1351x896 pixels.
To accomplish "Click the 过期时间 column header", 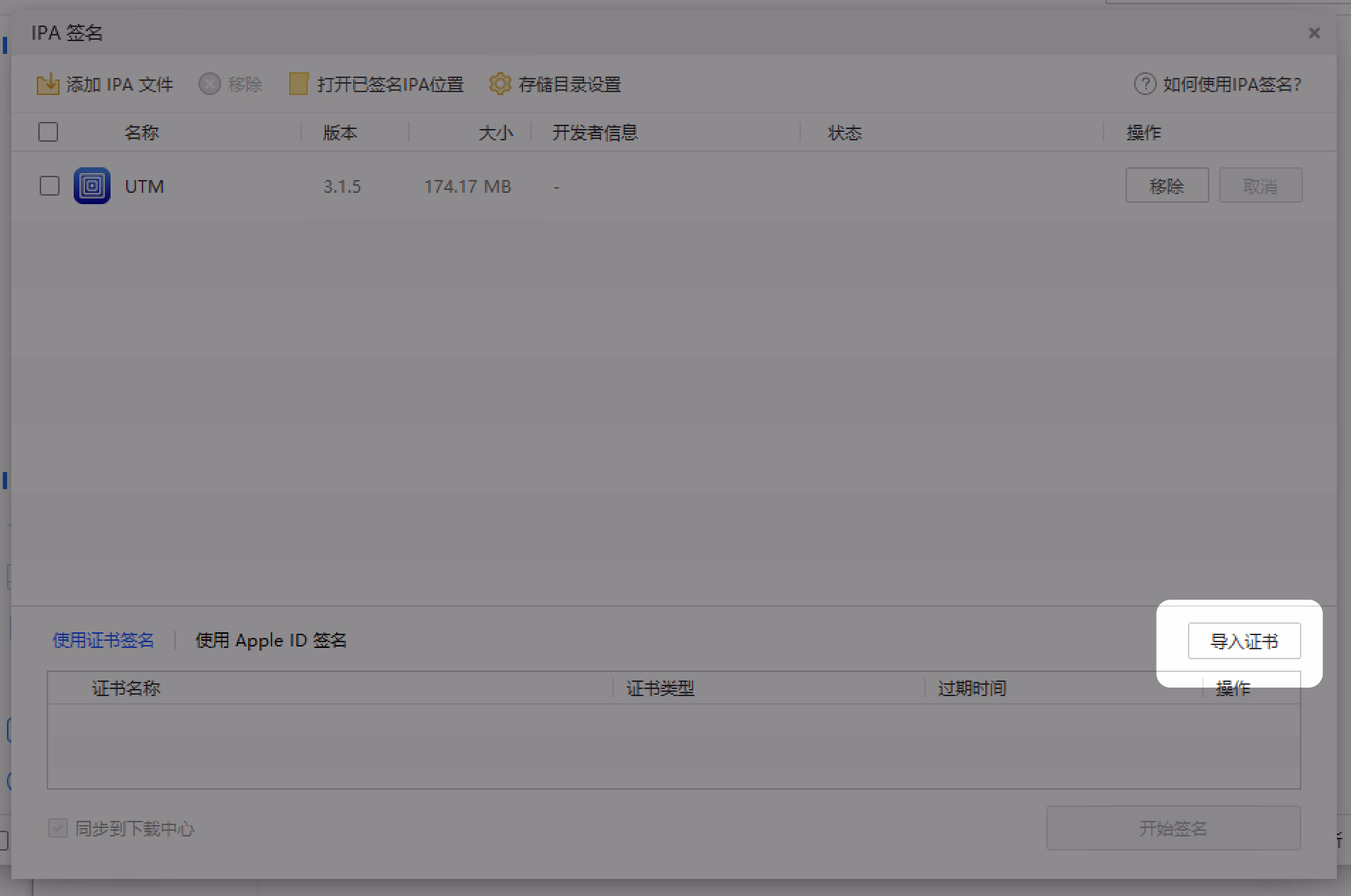I will (972, 688).
